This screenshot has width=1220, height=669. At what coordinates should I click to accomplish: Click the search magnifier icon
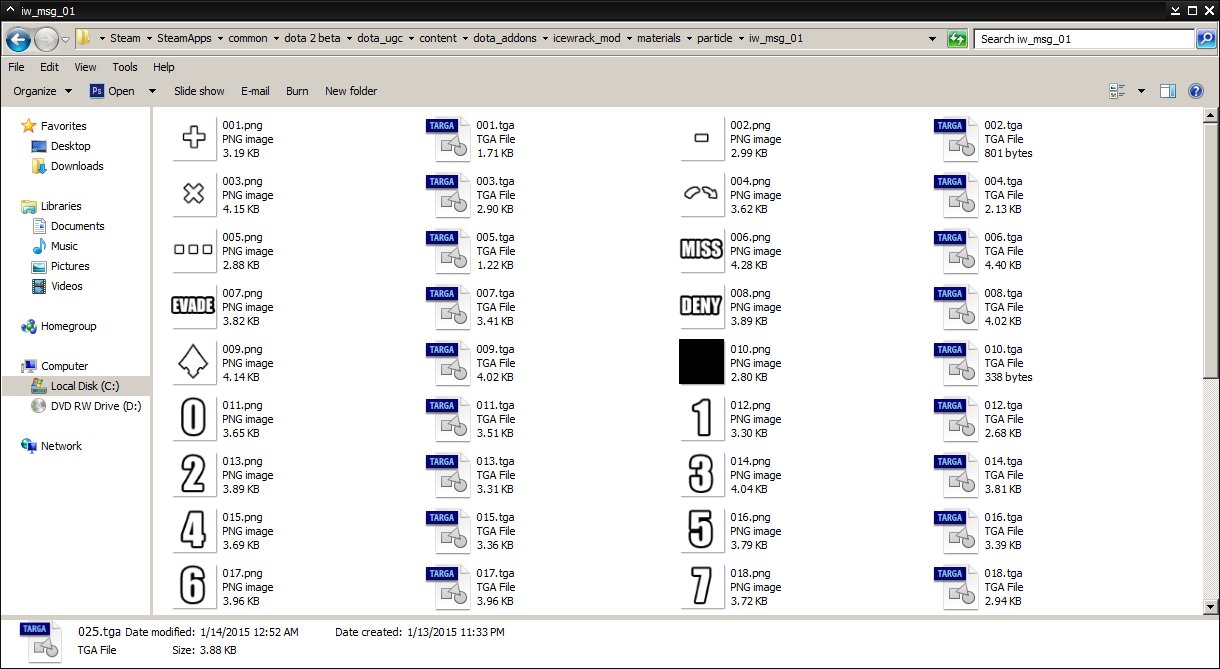tap(1206, 39)
